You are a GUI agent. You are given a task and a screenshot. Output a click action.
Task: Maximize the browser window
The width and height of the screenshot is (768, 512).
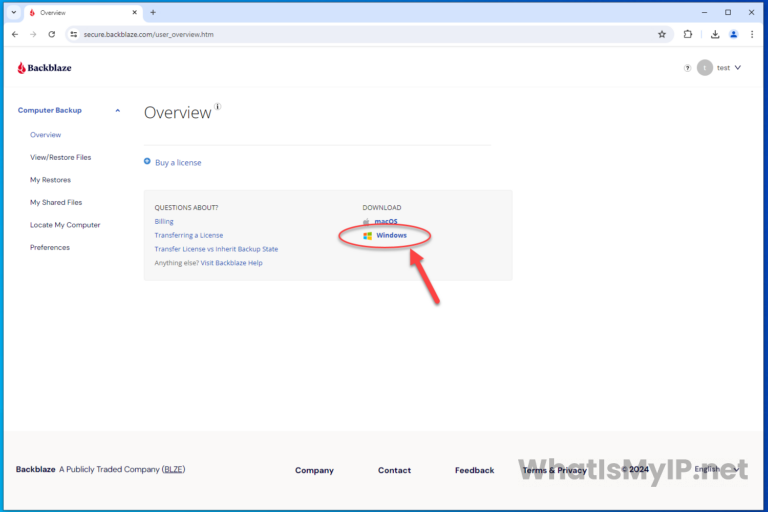(x=728, y=12)
